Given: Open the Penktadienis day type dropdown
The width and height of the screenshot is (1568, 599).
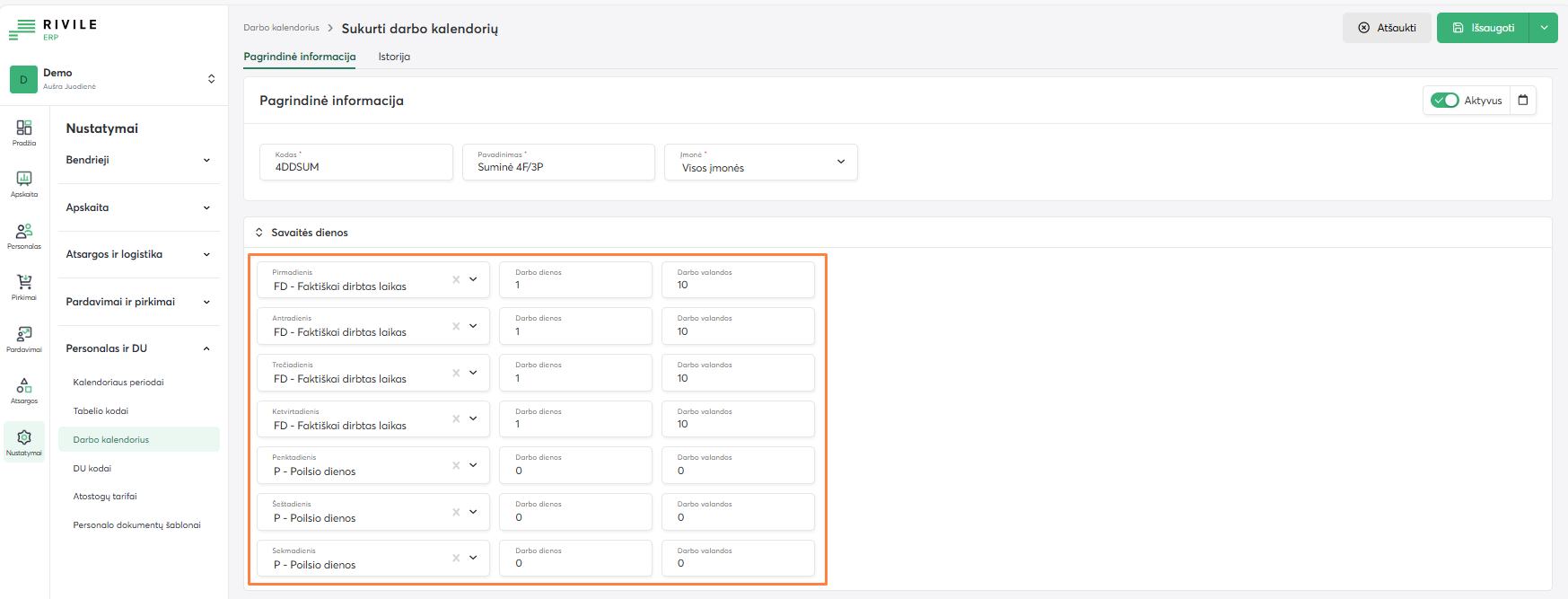Looking at the screenshot, I should pyautogui.click(x=473, y=465).
